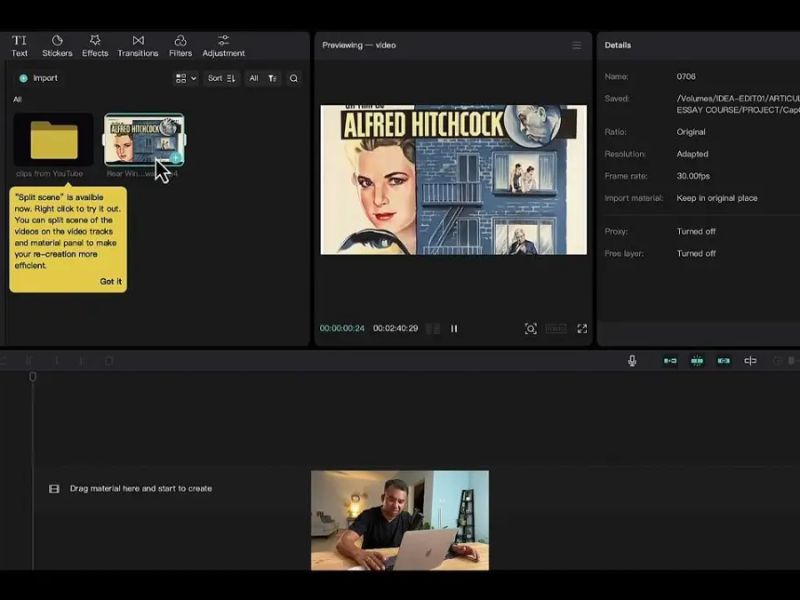Click Drag material here placeholder text
Image resolution: width=800 pixels, height=600 pixels.
coord(141,488)
